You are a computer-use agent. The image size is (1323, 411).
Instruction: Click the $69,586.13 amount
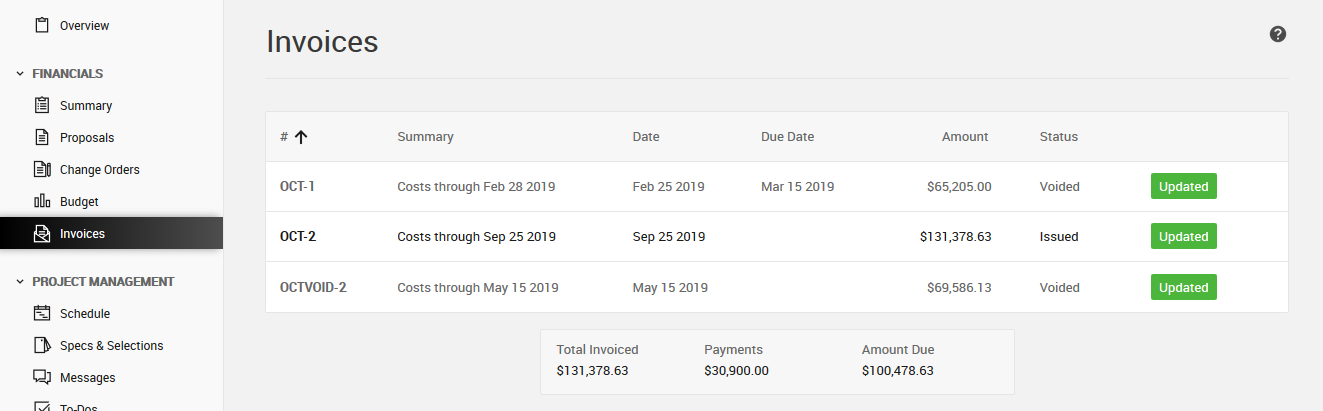point(960,287)
